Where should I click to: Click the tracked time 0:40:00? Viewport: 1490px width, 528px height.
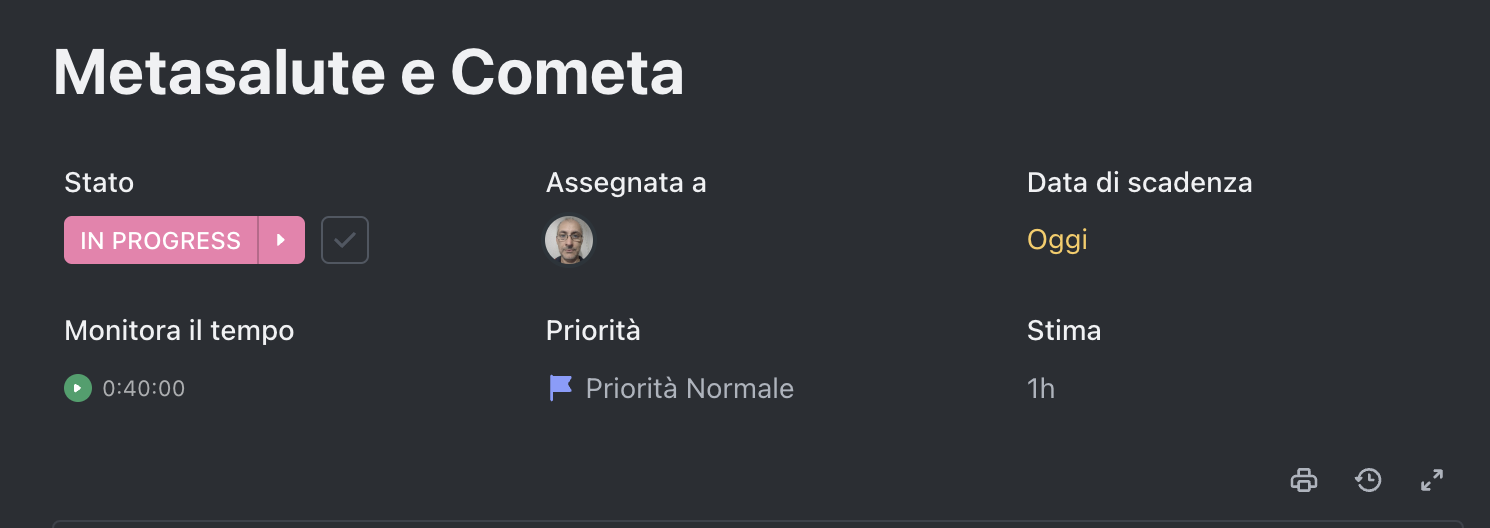point(144,388)
